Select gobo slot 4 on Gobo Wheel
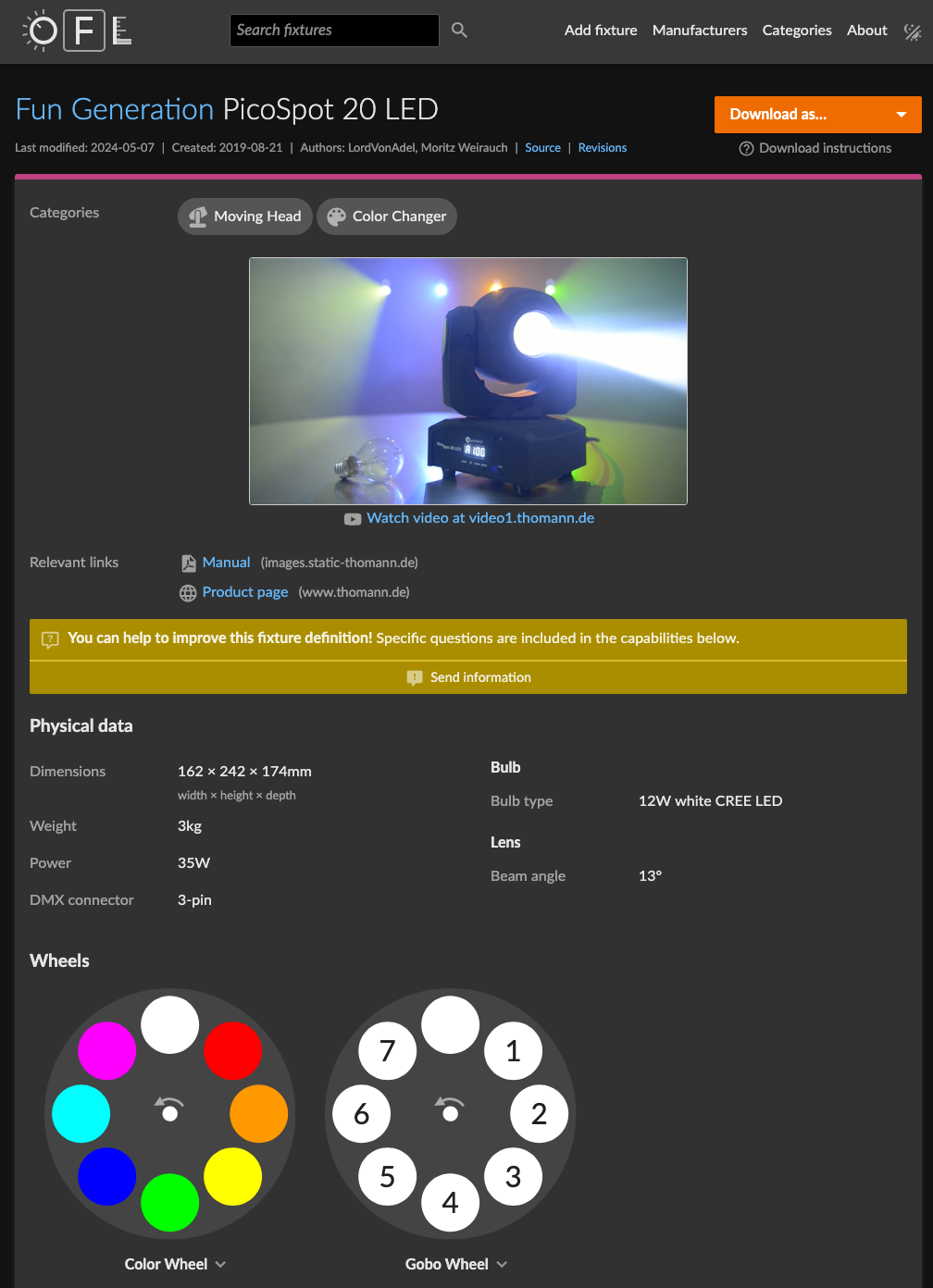 [450, 1203]
